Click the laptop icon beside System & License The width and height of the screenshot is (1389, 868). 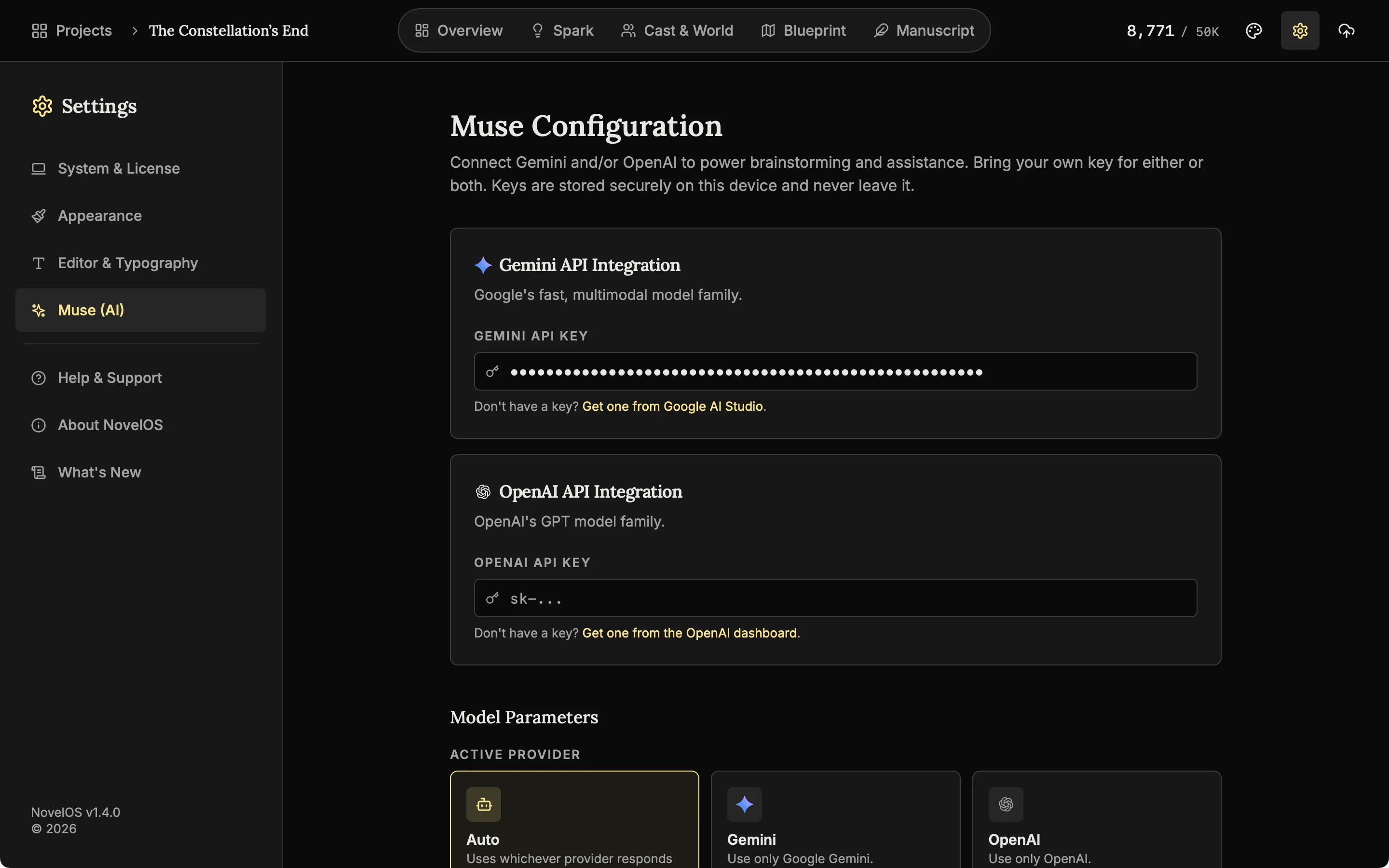[x=39, y=168]
